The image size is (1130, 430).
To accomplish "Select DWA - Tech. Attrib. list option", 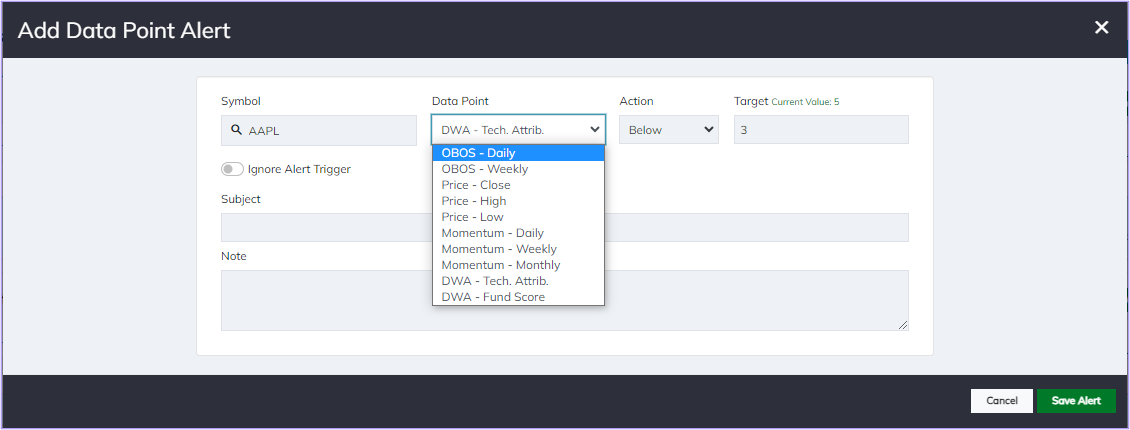I will point(518,281).
